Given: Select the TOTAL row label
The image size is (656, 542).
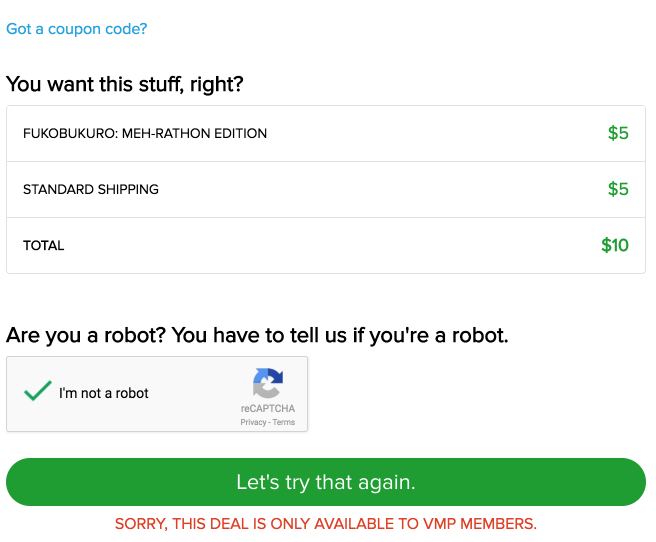Looking at the screenshot, I should pyautogui.click(x=44, y=245).
